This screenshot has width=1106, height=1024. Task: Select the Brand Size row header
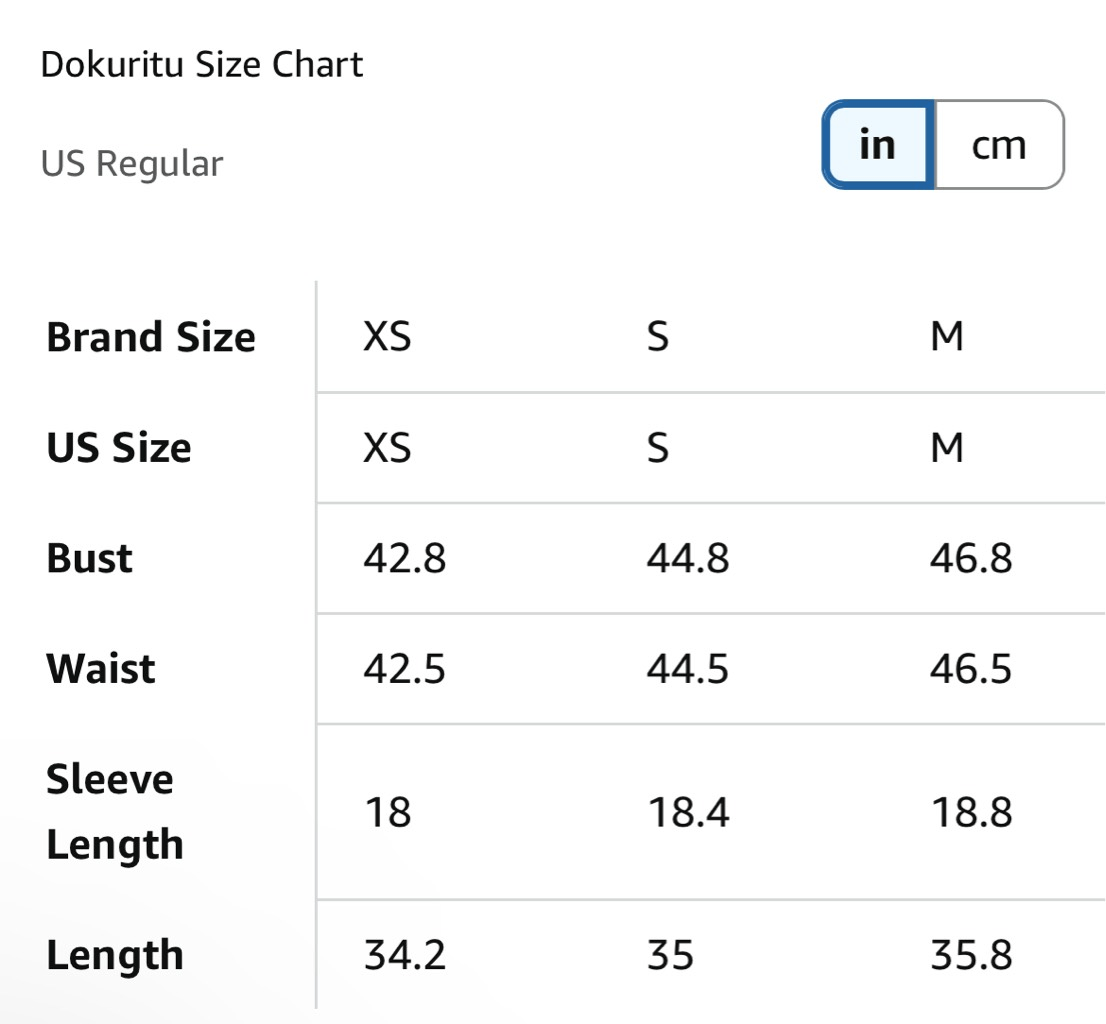pyautogui.click(x=151, y=336)
